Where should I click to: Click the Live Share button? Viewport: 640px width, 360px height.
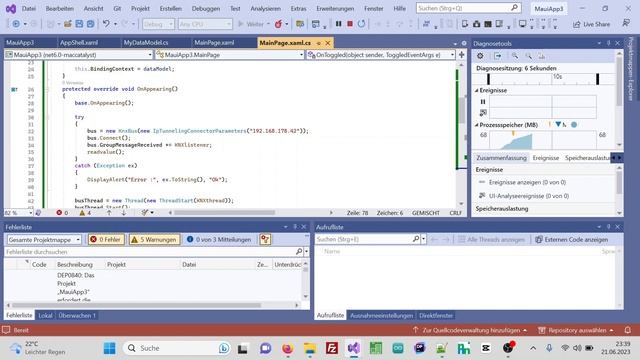pyautogui.click(x=591, y=24)
